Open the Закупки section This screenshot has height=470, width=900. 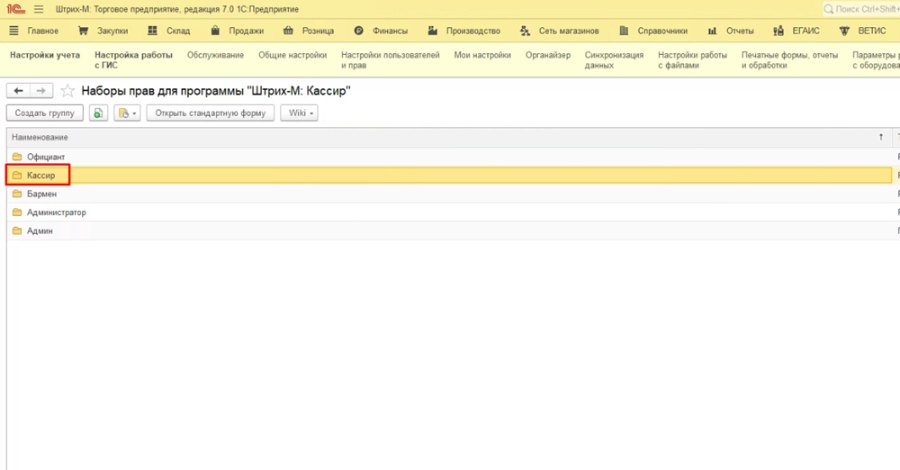pos(112,30)
